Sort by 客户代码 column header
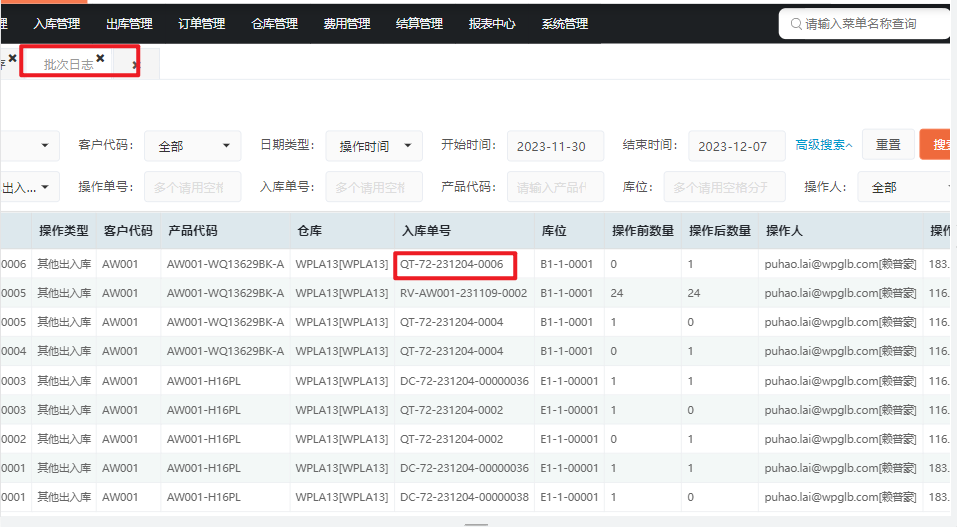 pos(128,231)
